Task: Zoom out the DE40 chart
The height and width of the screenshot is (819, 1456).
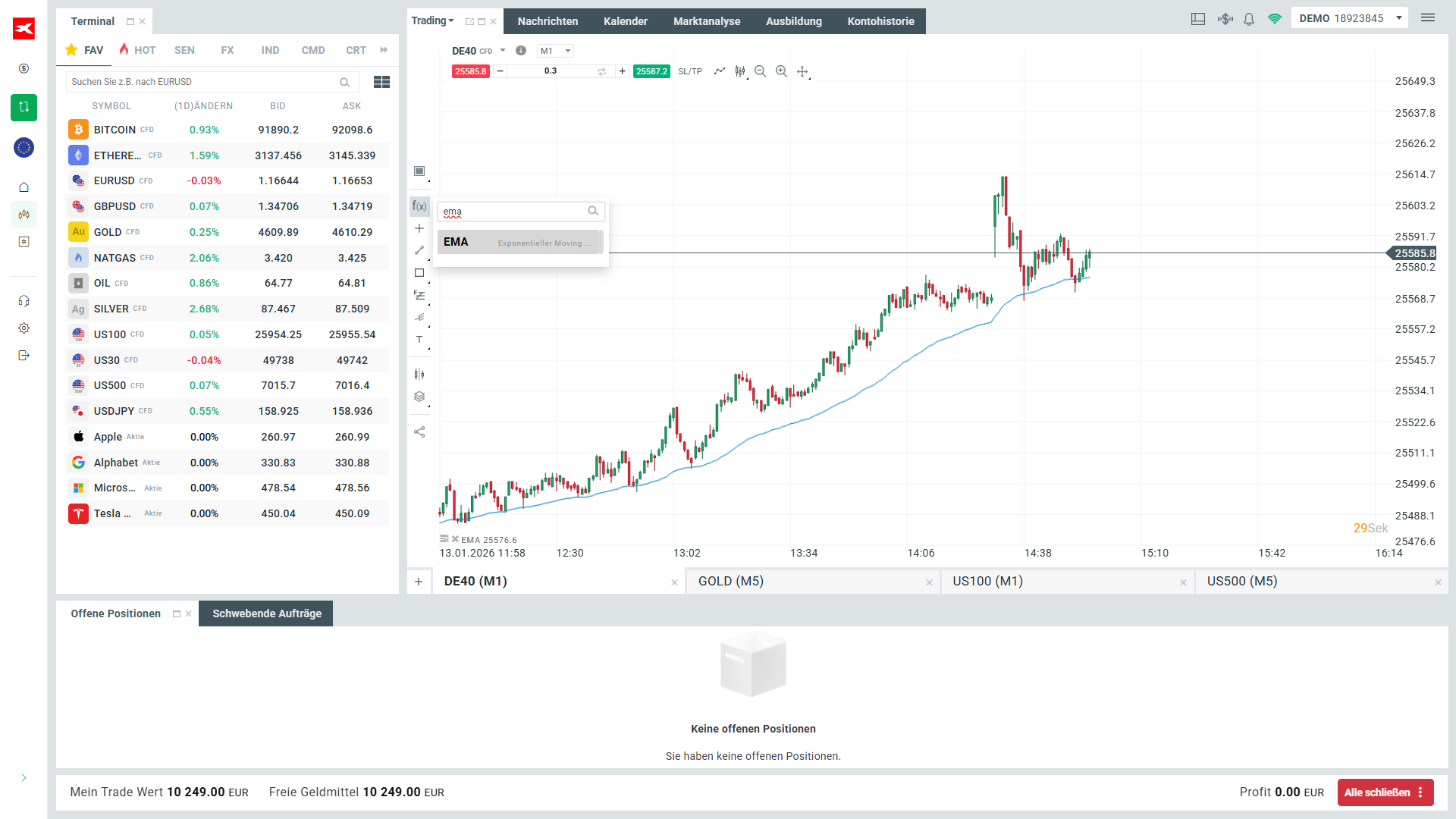Action: (760, 71)
